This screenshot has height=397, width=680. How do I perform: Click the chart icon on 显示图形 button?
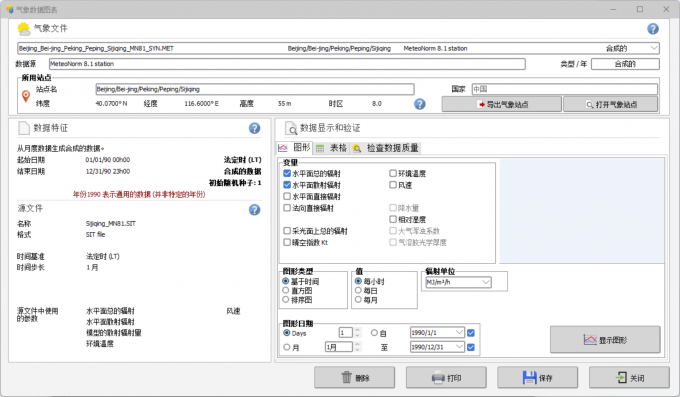pos(590,340)
